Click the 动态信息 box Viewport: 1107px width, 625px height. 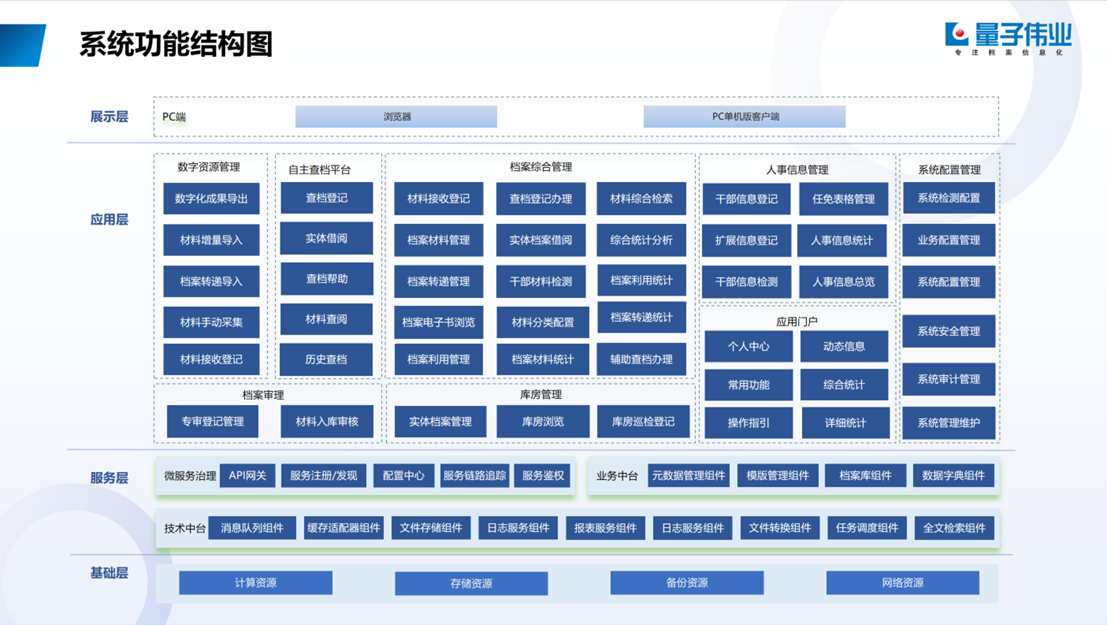844,347
